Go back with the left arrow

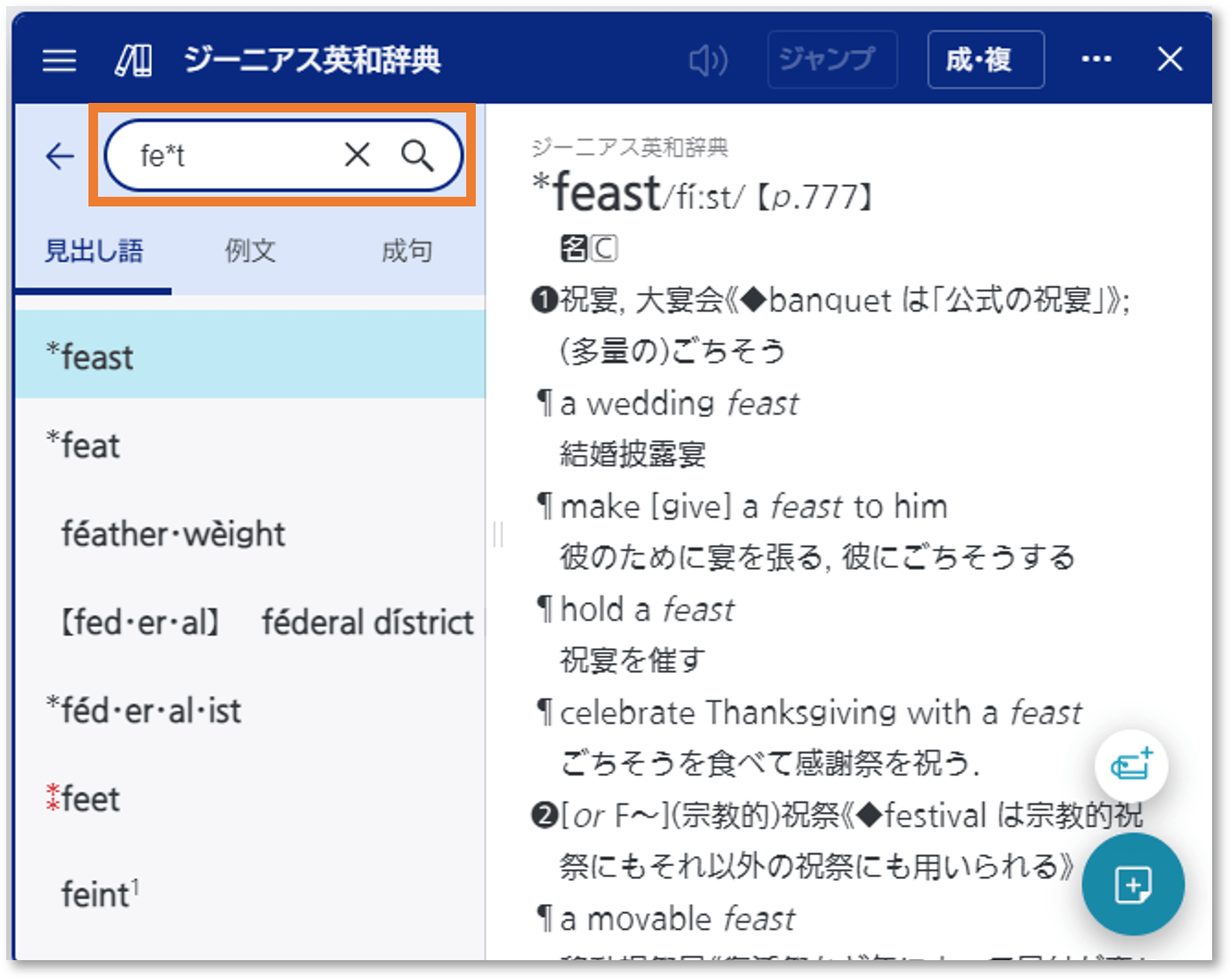click(x=60, y=156)
